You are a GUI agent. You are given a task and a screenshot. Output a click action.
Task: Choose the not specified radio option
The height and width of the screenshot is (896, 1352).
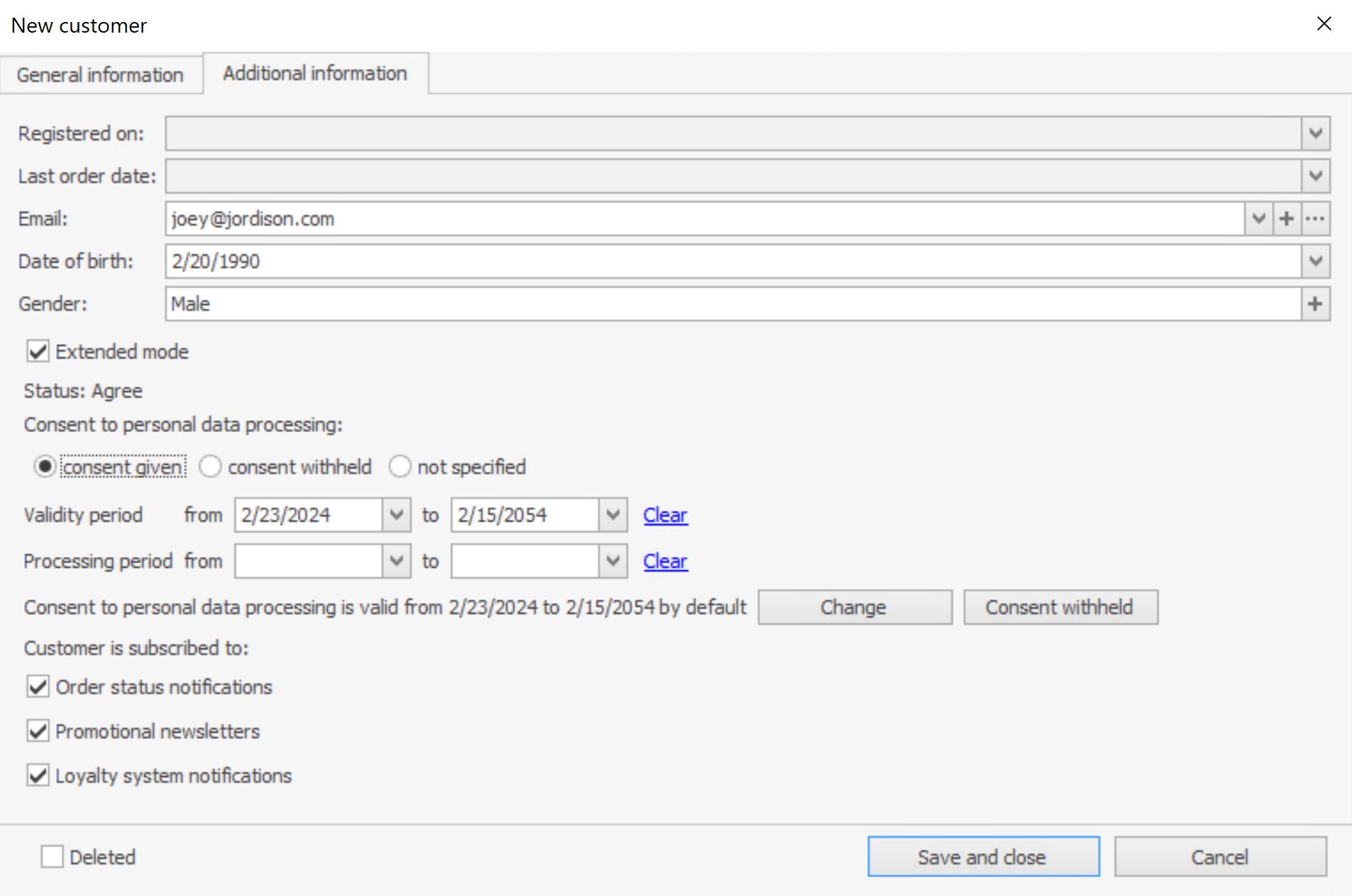pos(400,467)
